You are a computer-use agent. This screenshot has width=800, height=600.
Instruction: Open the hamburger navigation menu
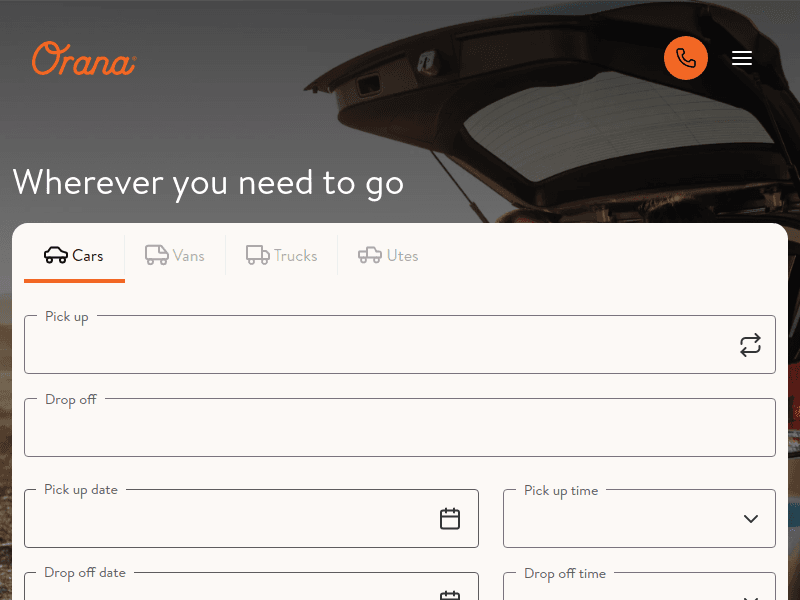tap(742, 58)
